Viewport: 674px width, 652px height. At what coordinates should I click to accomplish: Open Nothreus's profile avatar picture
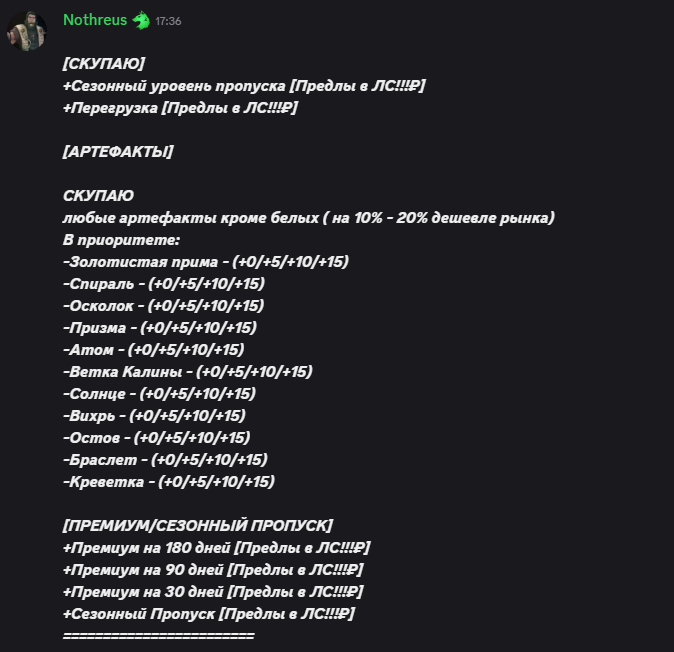coord(27,31)
